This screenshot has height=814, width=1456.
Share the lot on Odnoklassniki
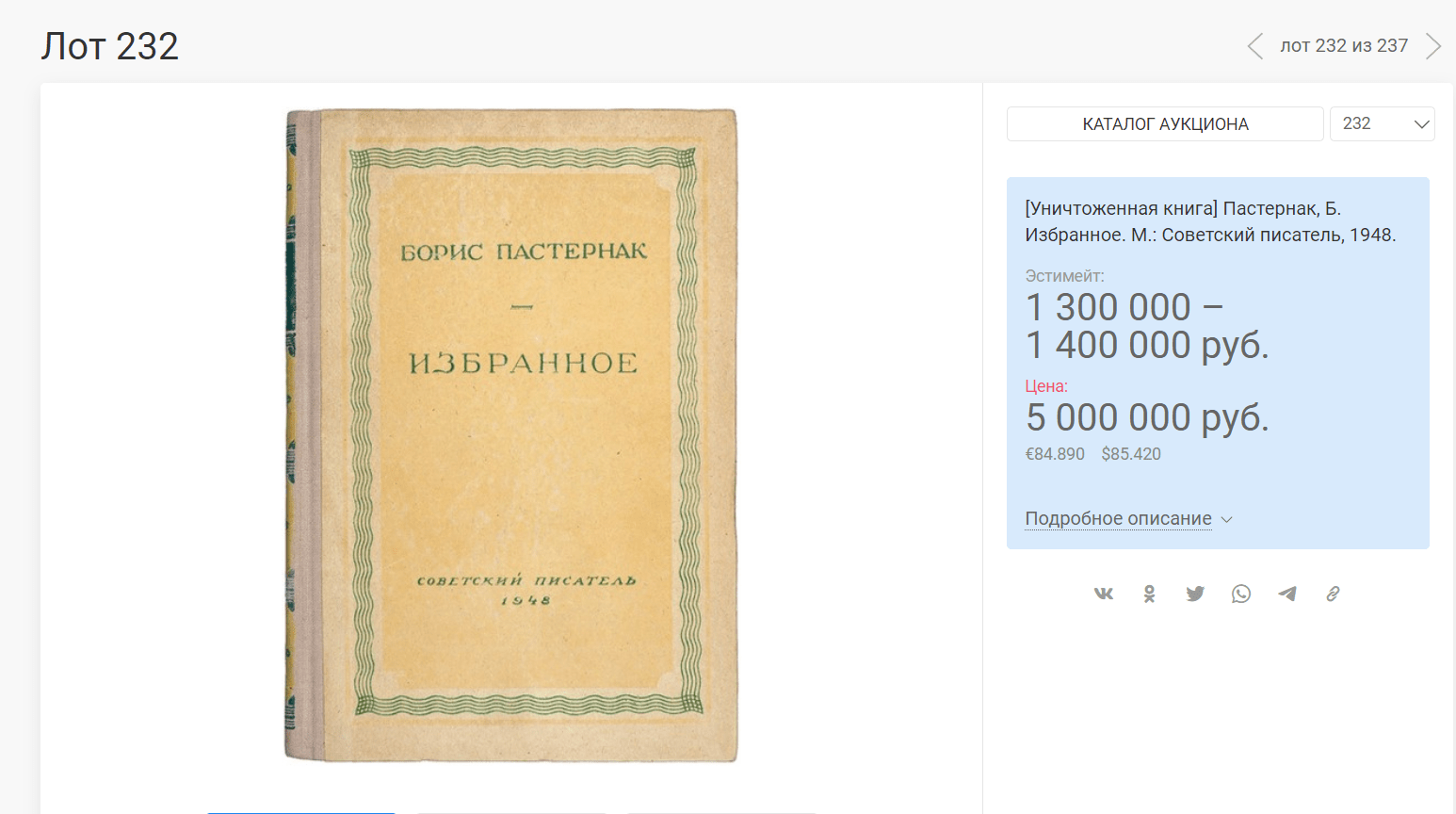(1149, 594)
